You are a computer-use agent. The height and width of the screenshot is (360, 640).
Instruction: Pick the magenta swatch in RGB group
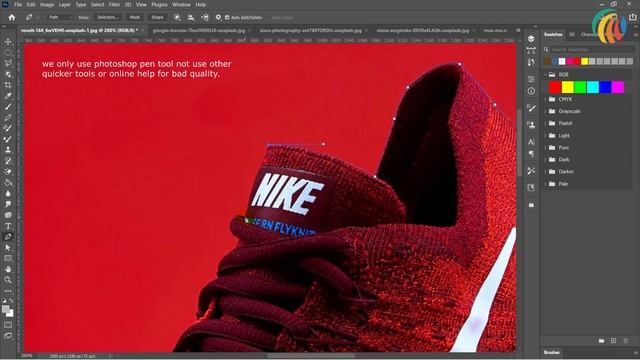click(618, 87)
